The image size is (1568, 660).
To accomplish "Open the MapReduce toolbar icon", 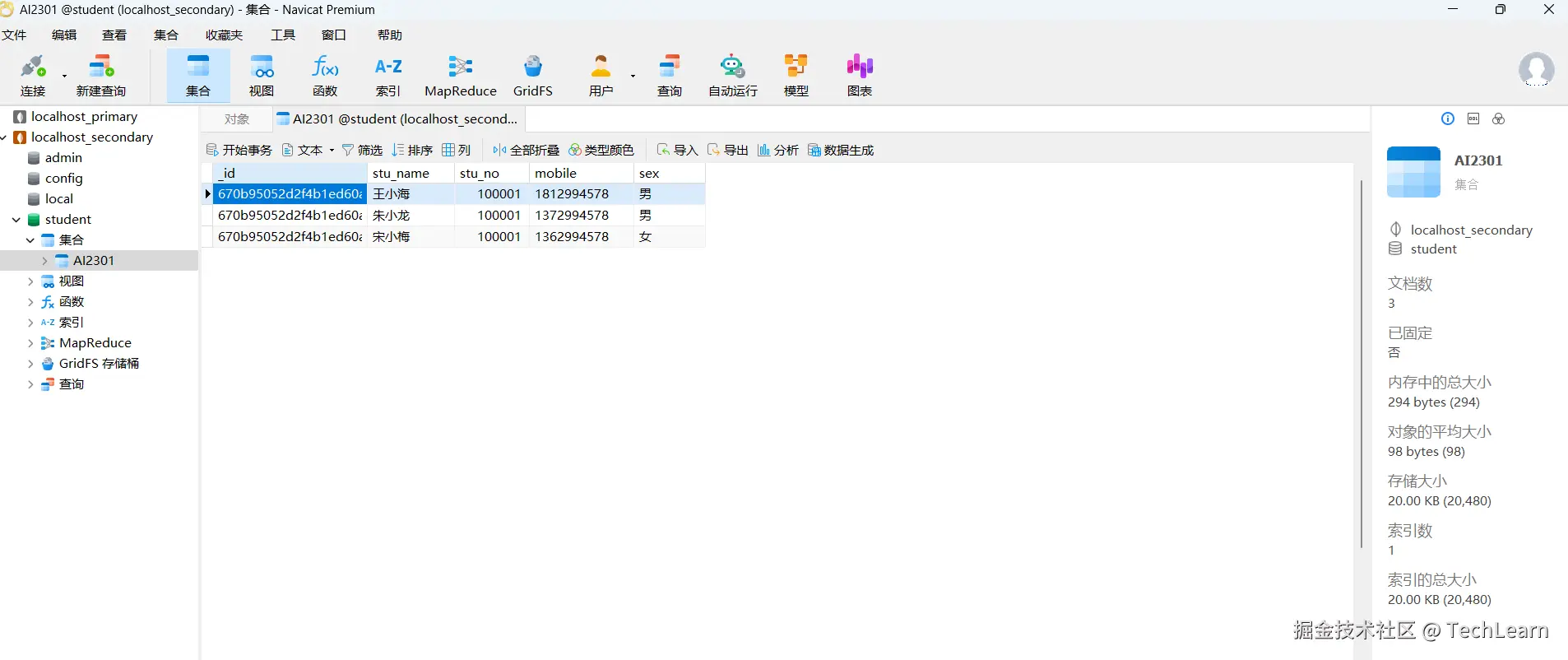I will 461,76.
